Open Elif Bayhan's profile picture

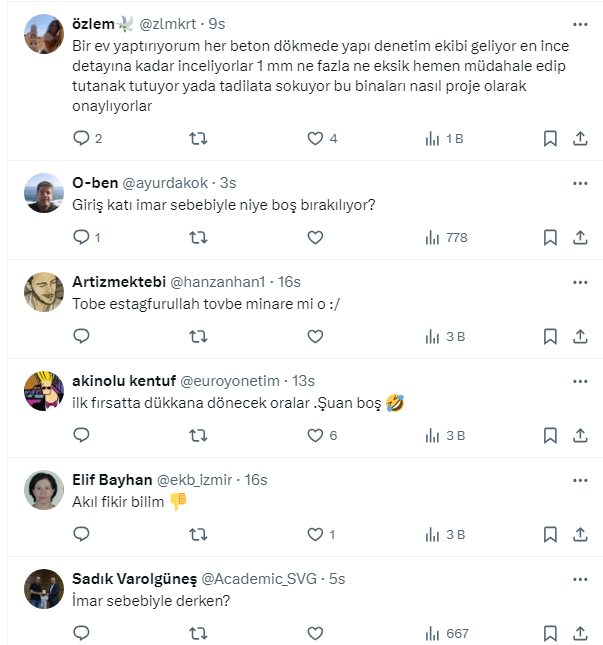pyautogui.click(x=43, y=490)
